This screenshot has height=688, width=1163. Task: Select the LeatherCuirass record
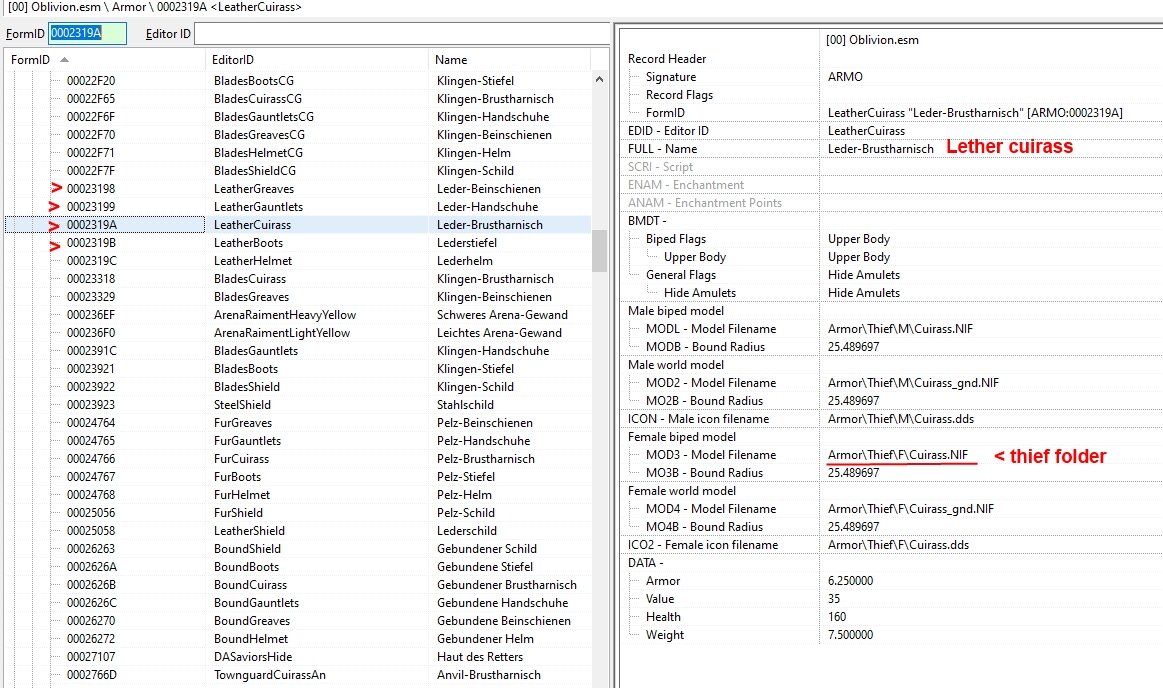(298, 225)
